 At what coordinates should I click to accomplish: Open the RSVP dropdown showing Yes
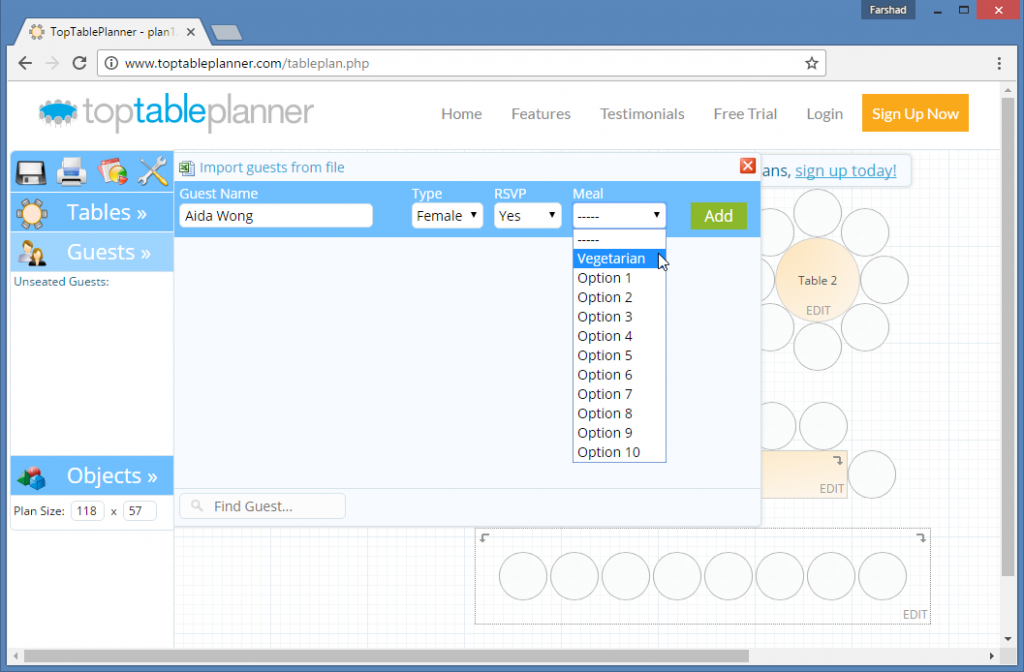click(x=527, y=214)
